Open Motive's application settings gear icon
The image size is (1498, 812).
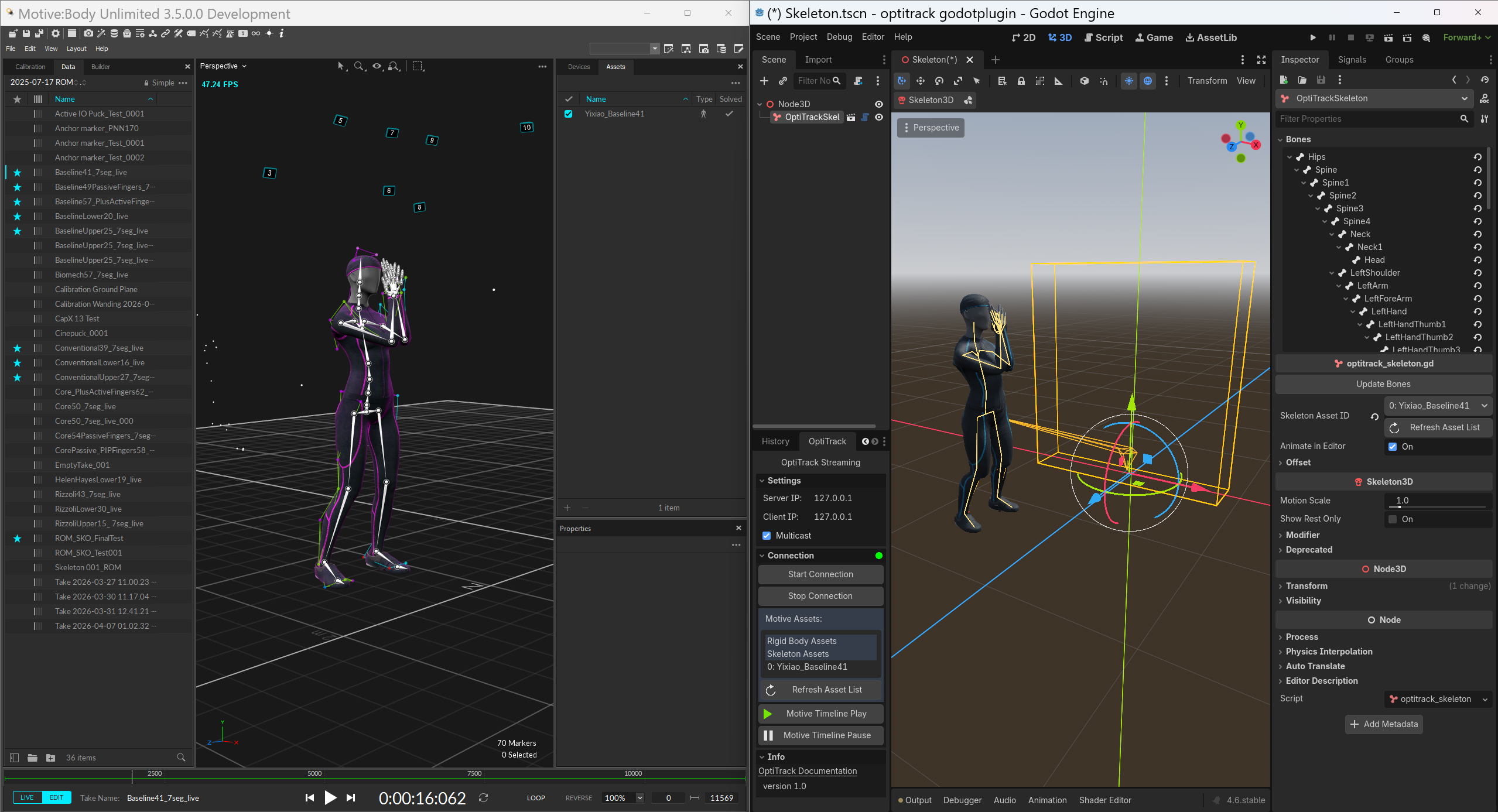click(56, 33)
